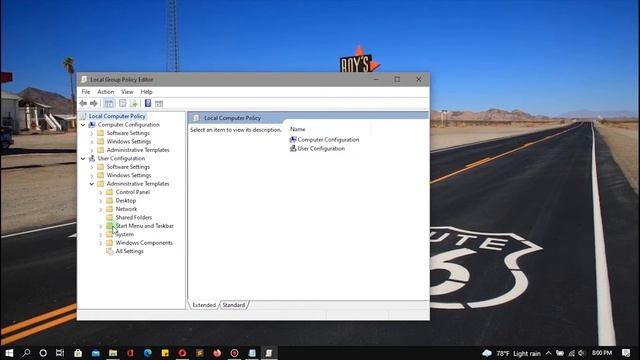Select All Settings in the tree
This screenshot has height=360, width=640.
(x=129, y=251)
